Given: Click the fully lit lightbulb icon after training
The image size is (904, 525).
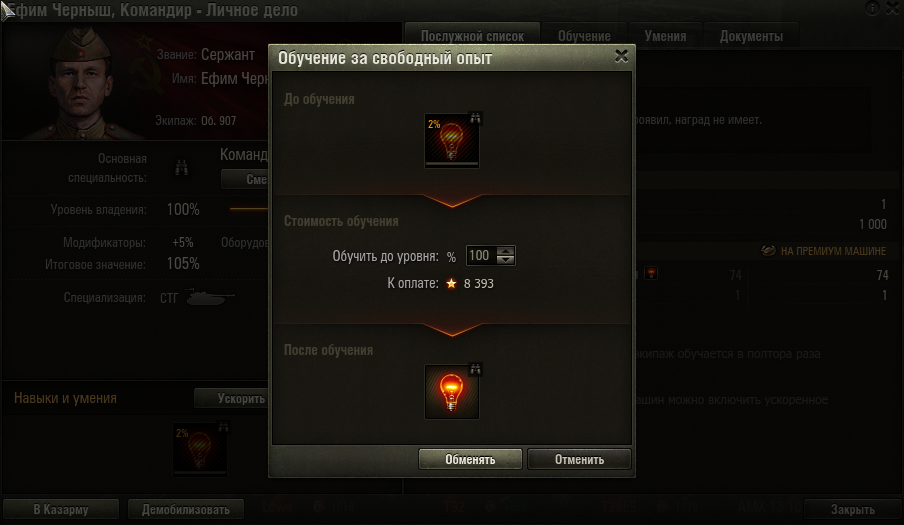Looking at the screenshot, I should point(451,392).
